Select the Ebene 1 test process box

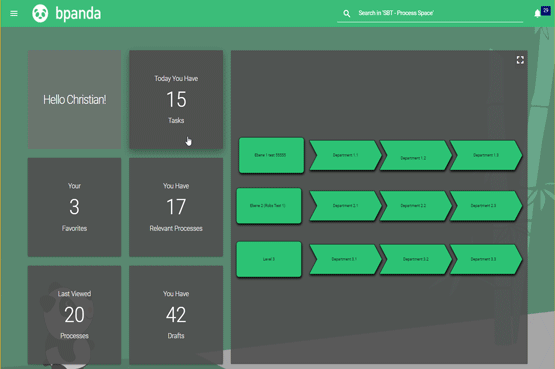271,155
